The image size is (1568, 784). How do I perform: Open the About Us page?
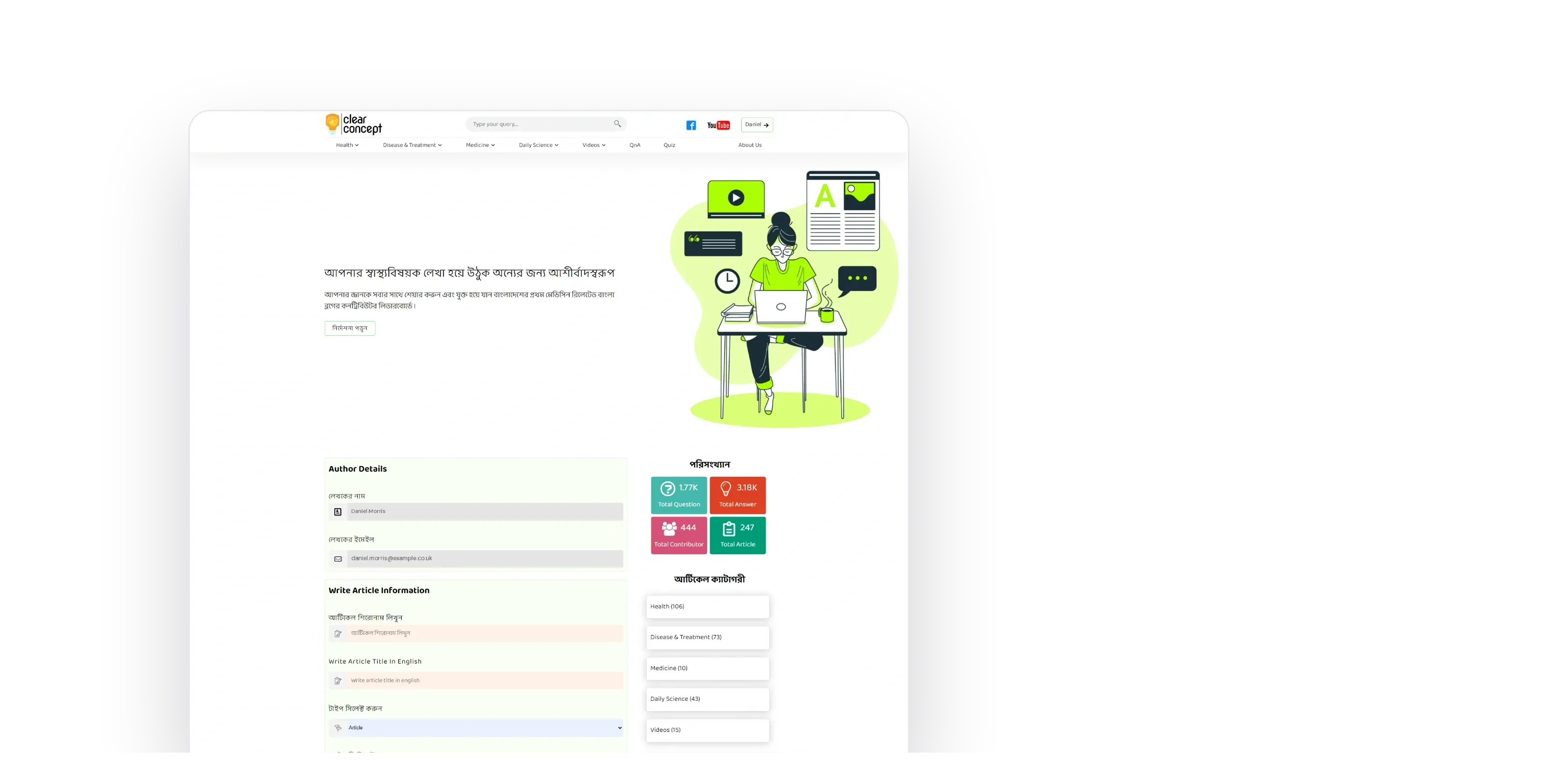(750, 145)
